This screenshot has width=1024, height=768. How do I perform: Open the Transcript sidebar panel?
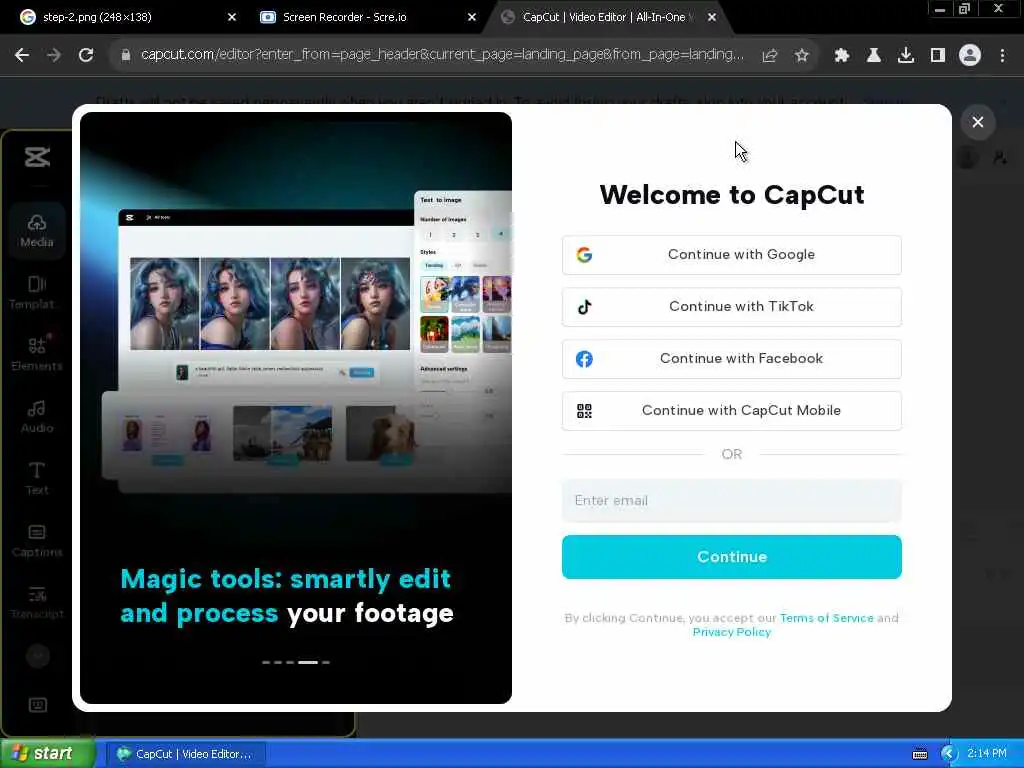click(x=37, y=603)
